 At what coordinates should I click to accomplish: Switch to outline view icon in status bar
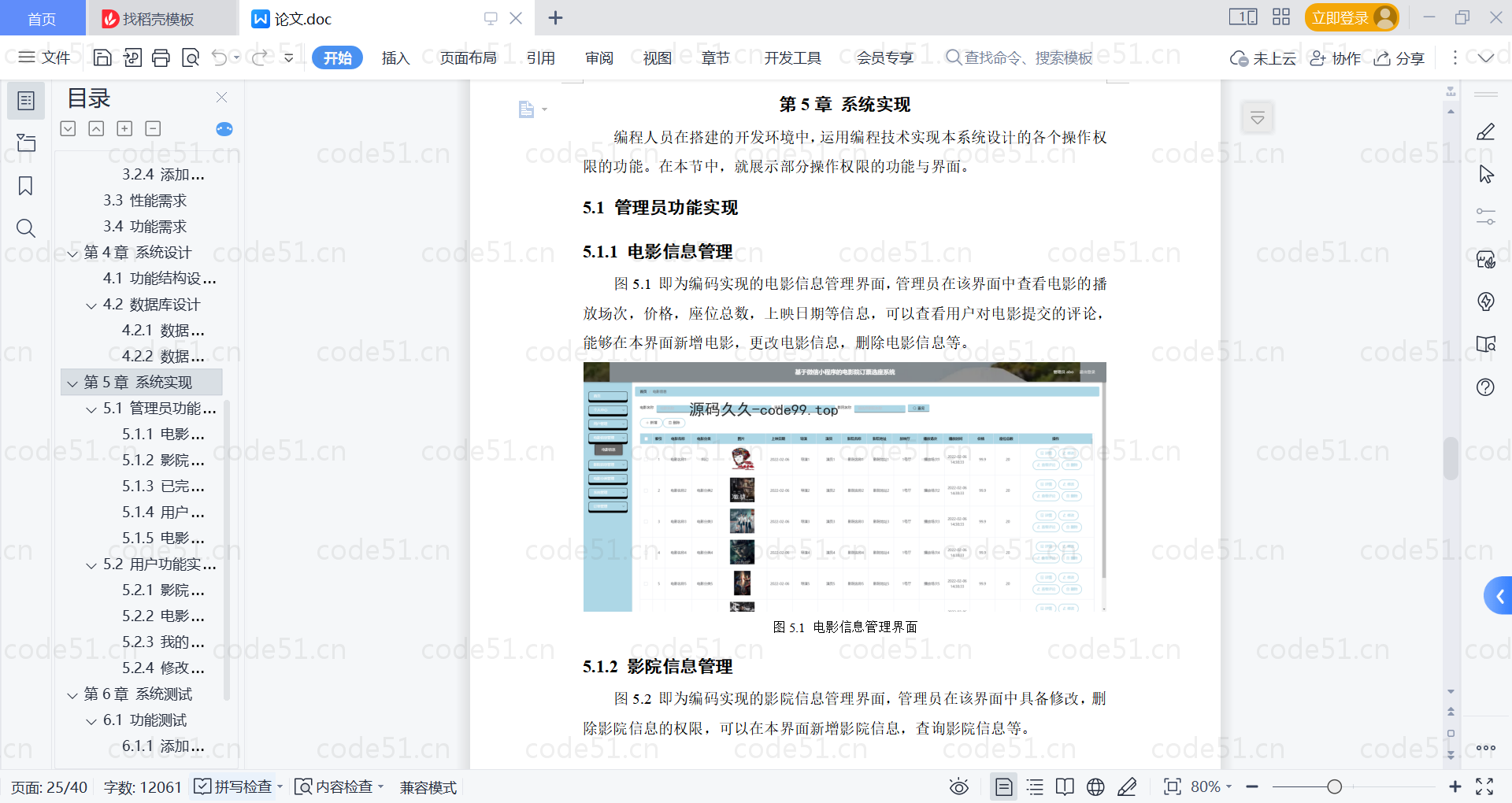tap(1035, 786)
